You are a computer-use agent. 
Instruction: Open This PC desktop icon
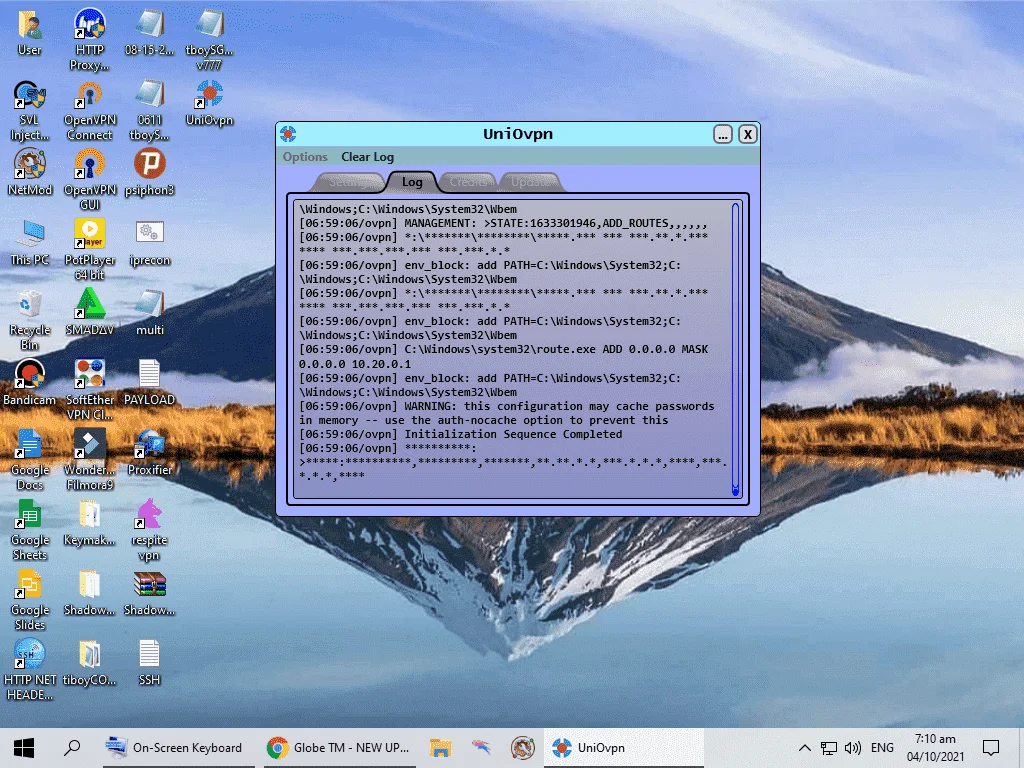[29, 243]
